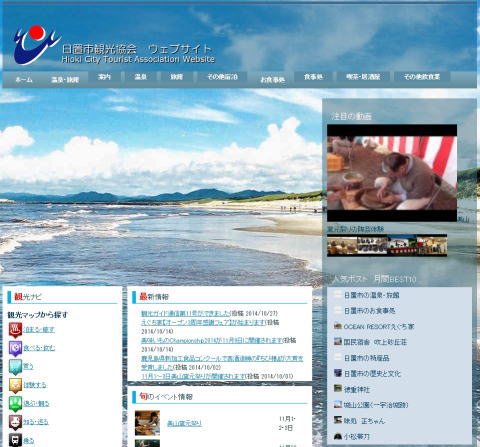
Task: Open the お食事処 main menu item
Action: click(272, 80)
